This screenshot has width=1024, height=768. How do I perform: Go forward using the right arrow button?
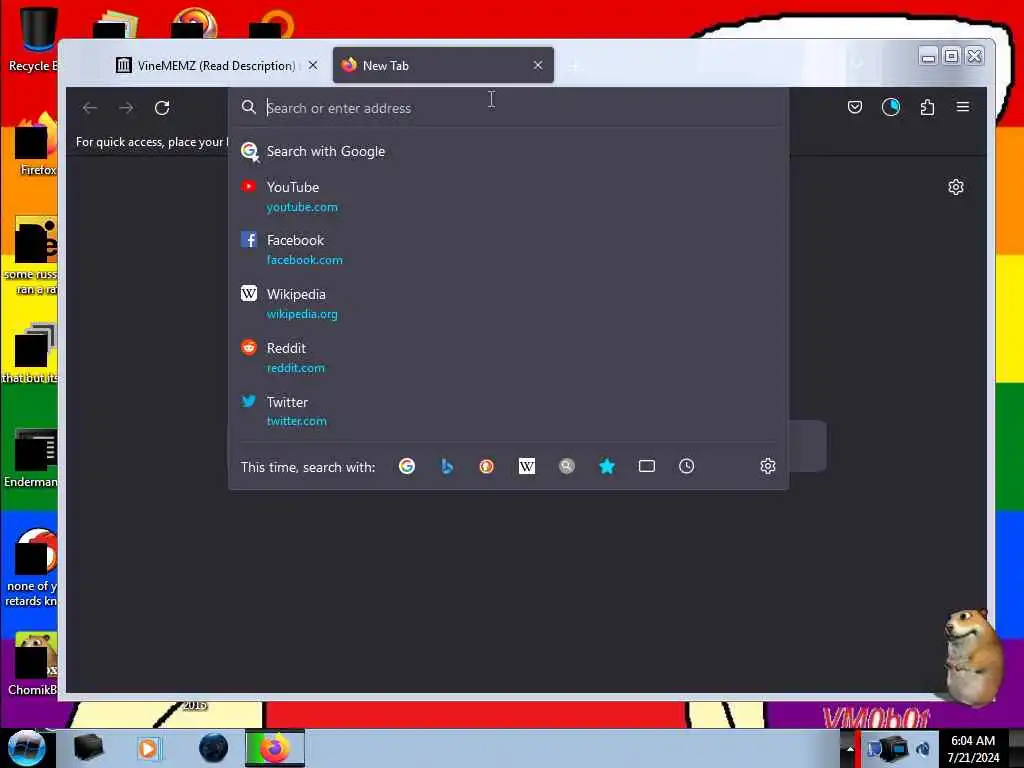tap(126, 108)
